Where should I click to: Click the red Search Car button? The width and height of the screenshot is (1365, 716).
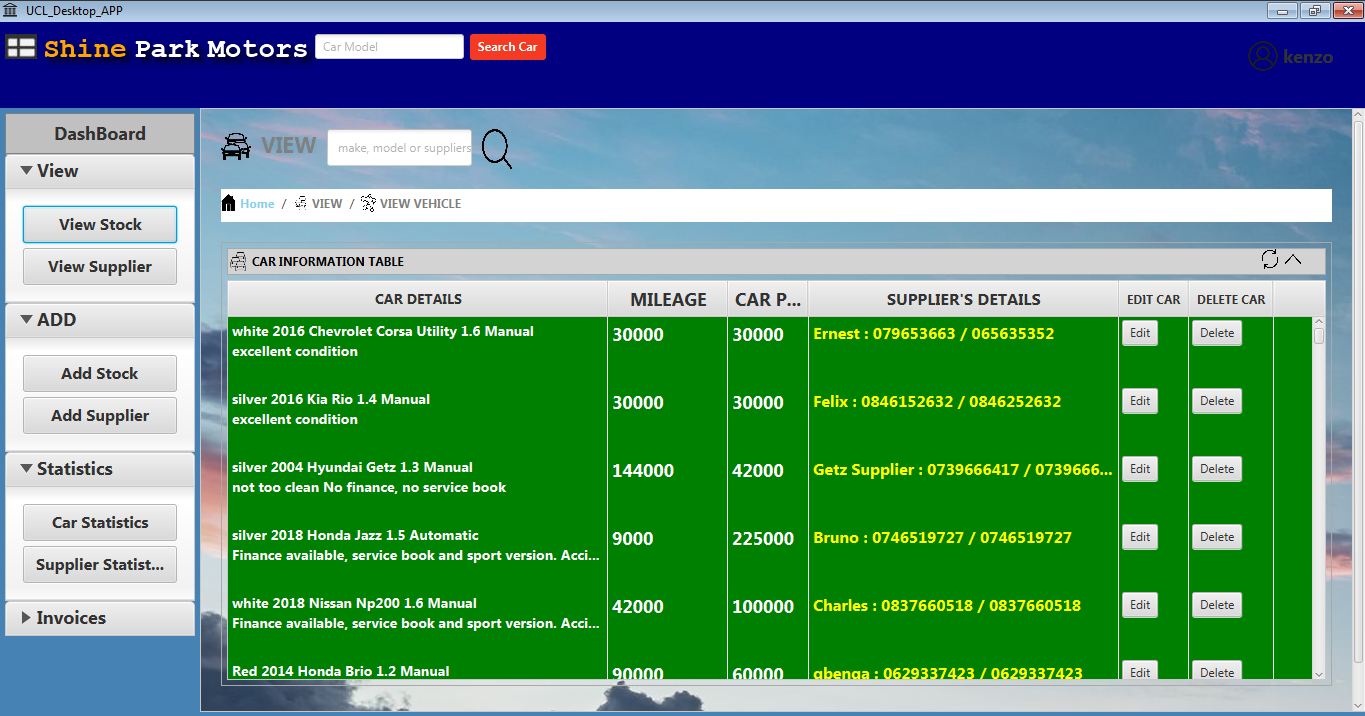[x=508, y=47]
